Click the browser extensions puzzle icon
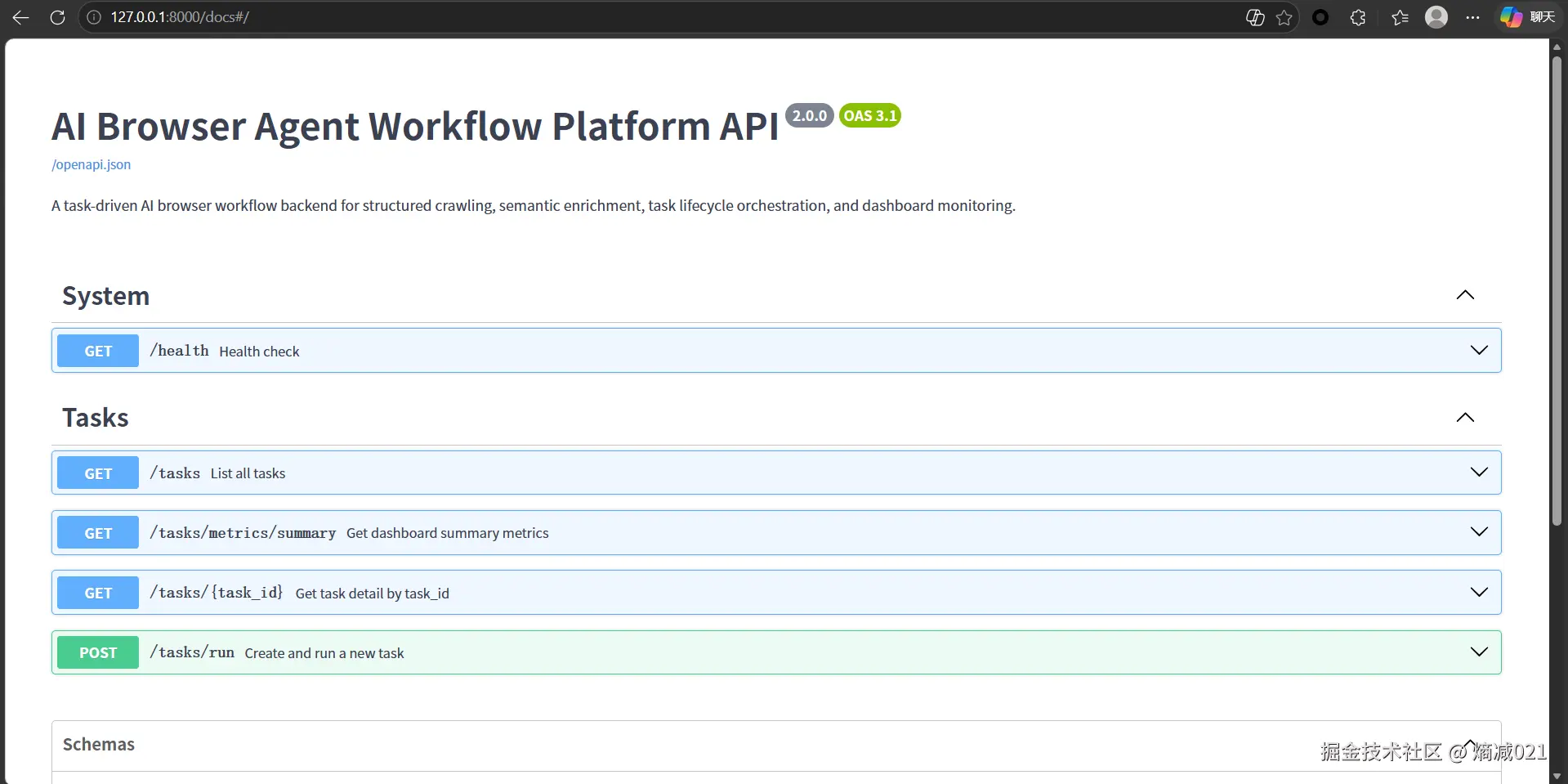The image size is (1568, 784). [1358, 16]
